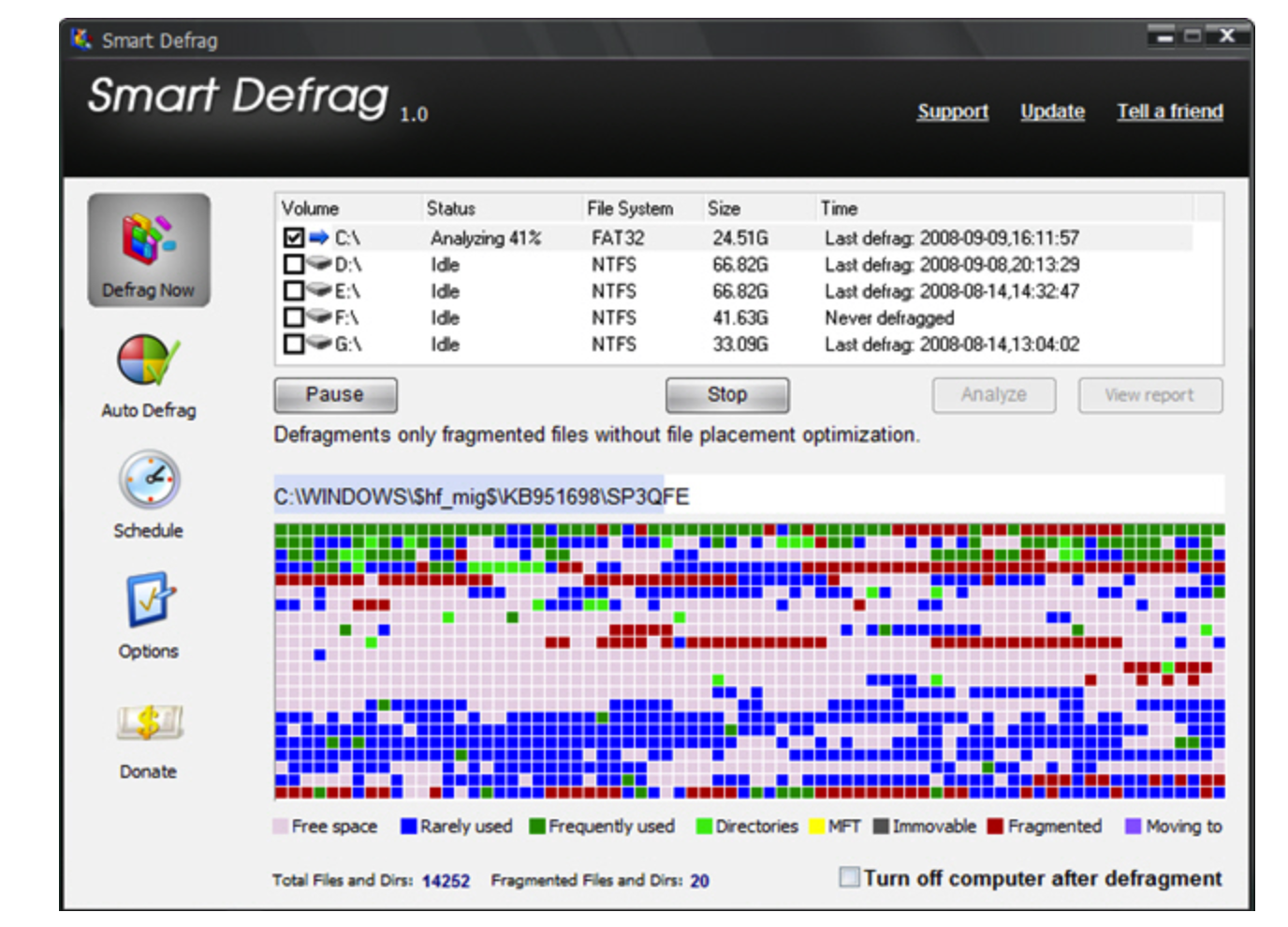Stop the current defrag process
Image resolution: width=1288 pixels, height=927 pixels.
coord(727,395)
